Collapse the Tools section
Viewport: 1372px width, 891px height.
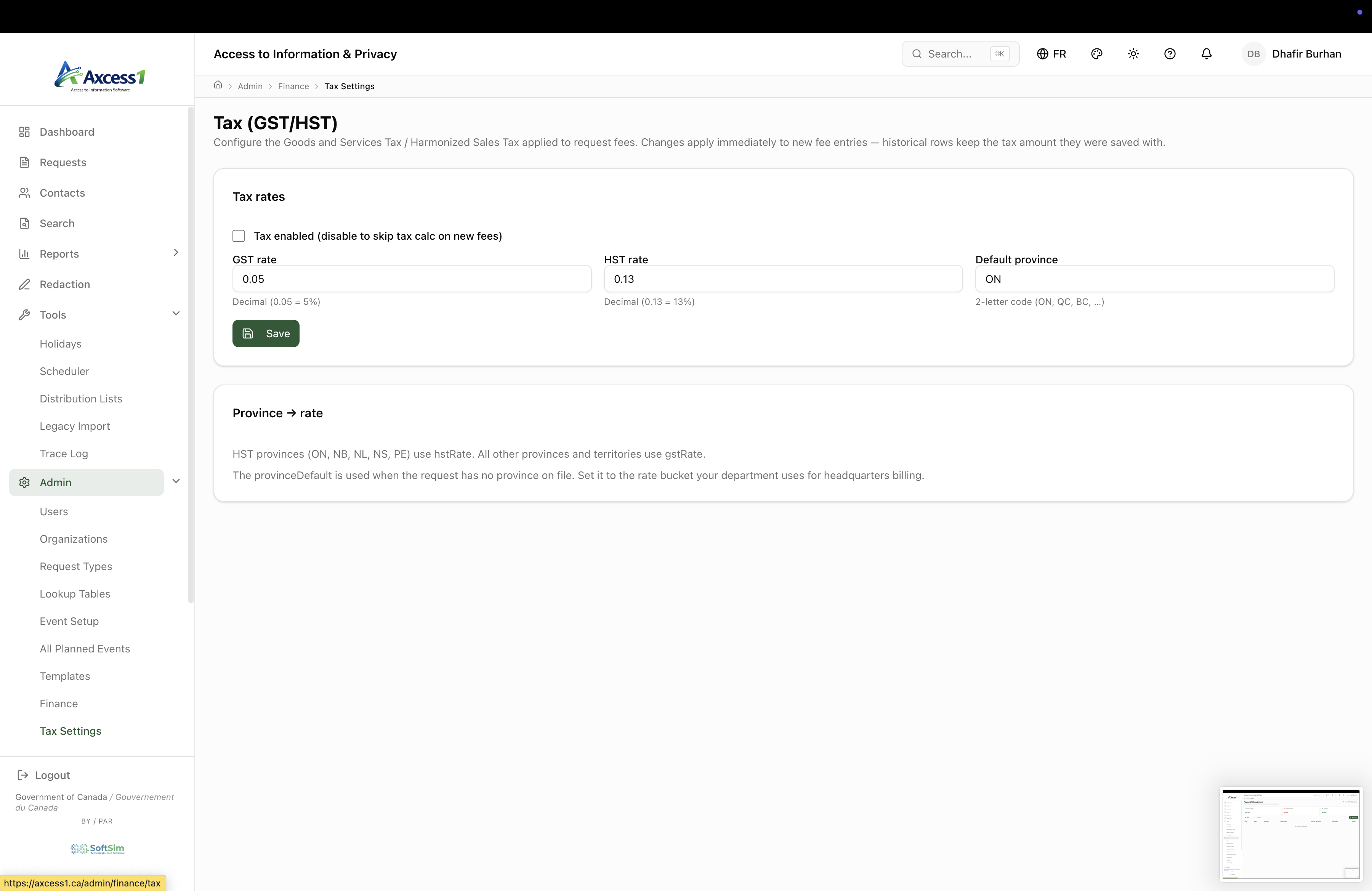176,314
